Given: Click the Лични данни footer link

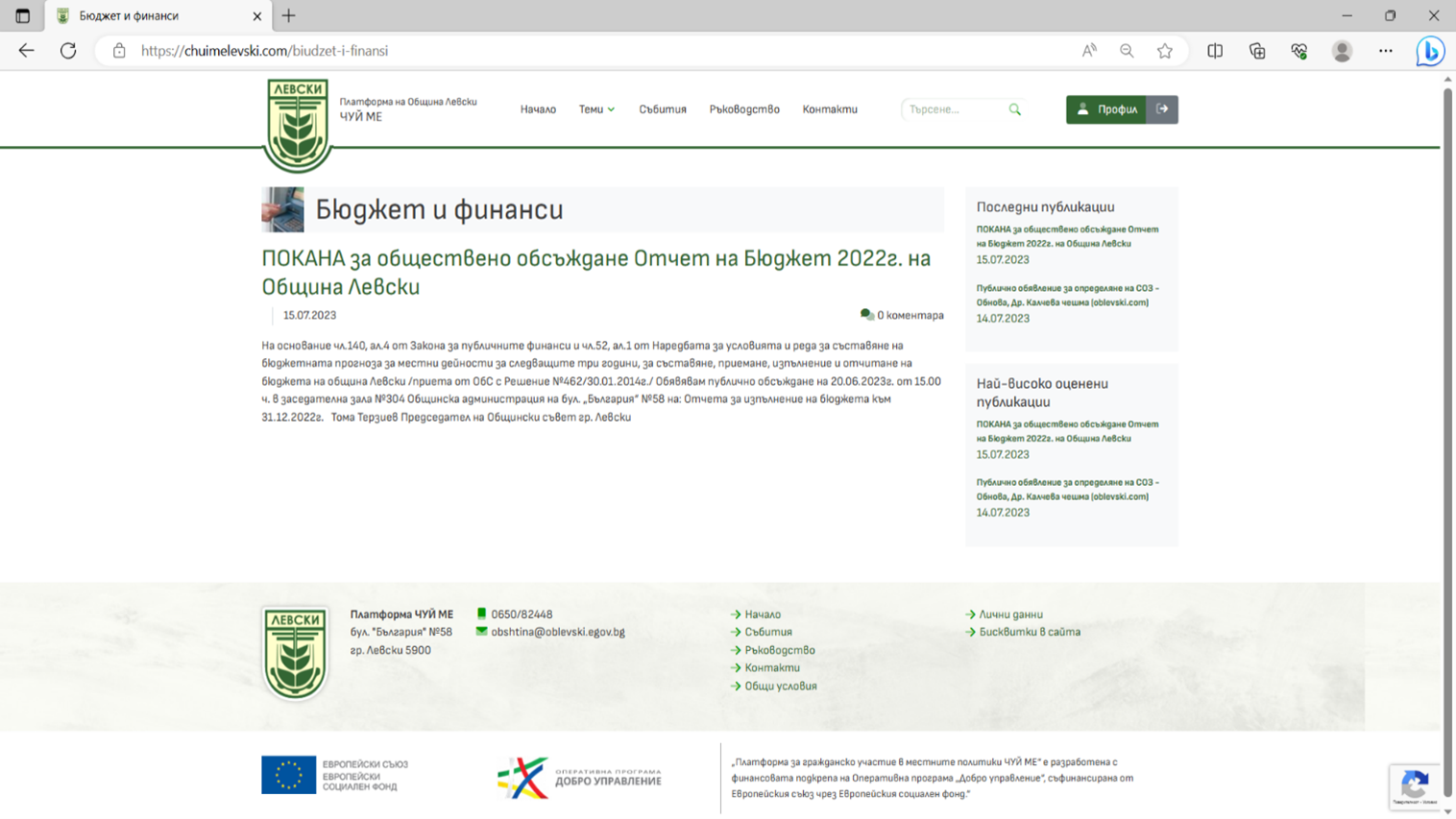Looking at the screenshot, I should (x=1010, y=614).
